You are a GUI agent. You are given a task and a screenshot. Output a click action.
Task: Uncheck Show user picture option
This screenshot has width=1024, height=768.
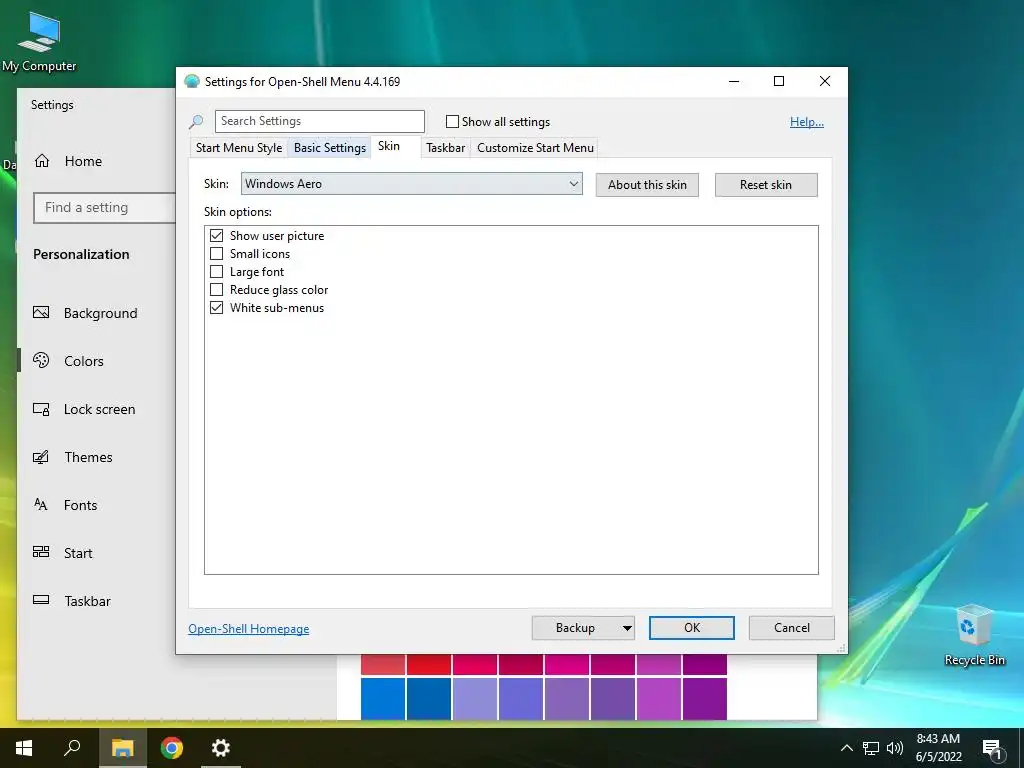216,235
